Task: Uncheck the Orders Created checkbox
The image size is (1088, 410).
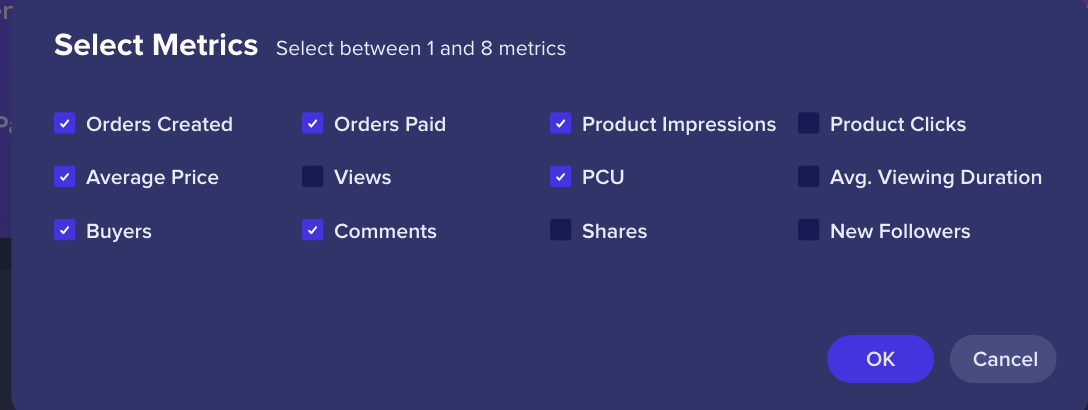Action: 65,124
